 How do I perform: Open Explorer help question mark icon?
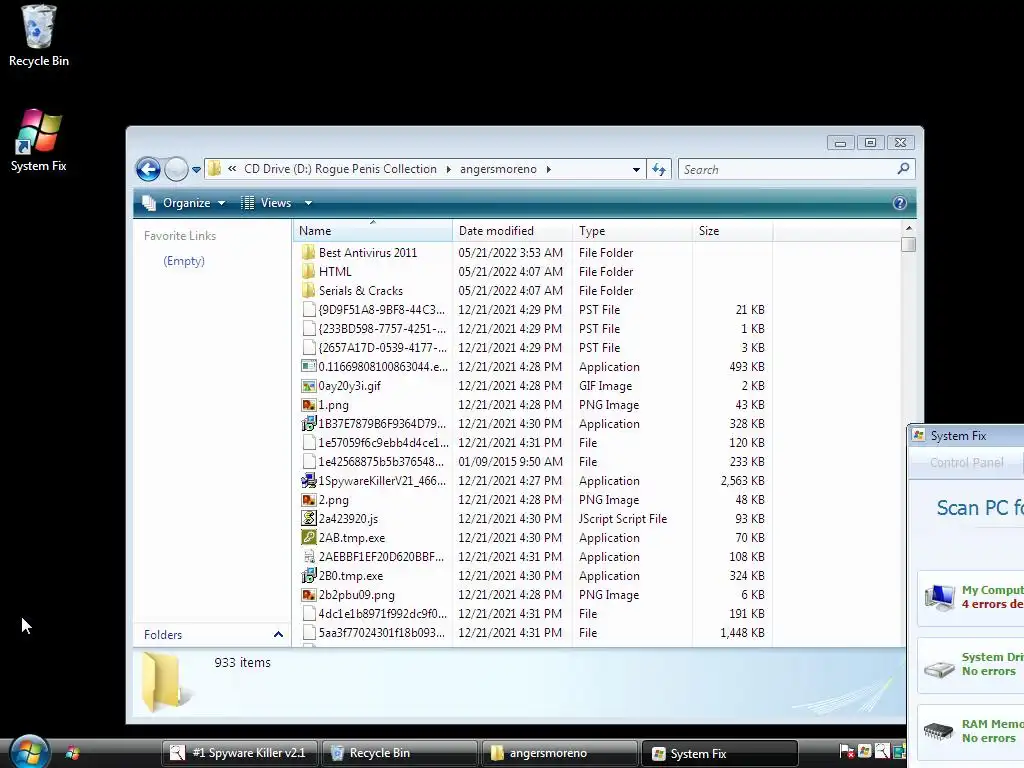pyautogui.click(x=899, y=203)
